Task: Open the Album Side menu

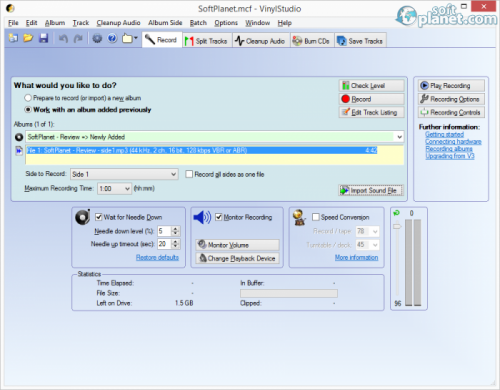Action: [165, 23]
